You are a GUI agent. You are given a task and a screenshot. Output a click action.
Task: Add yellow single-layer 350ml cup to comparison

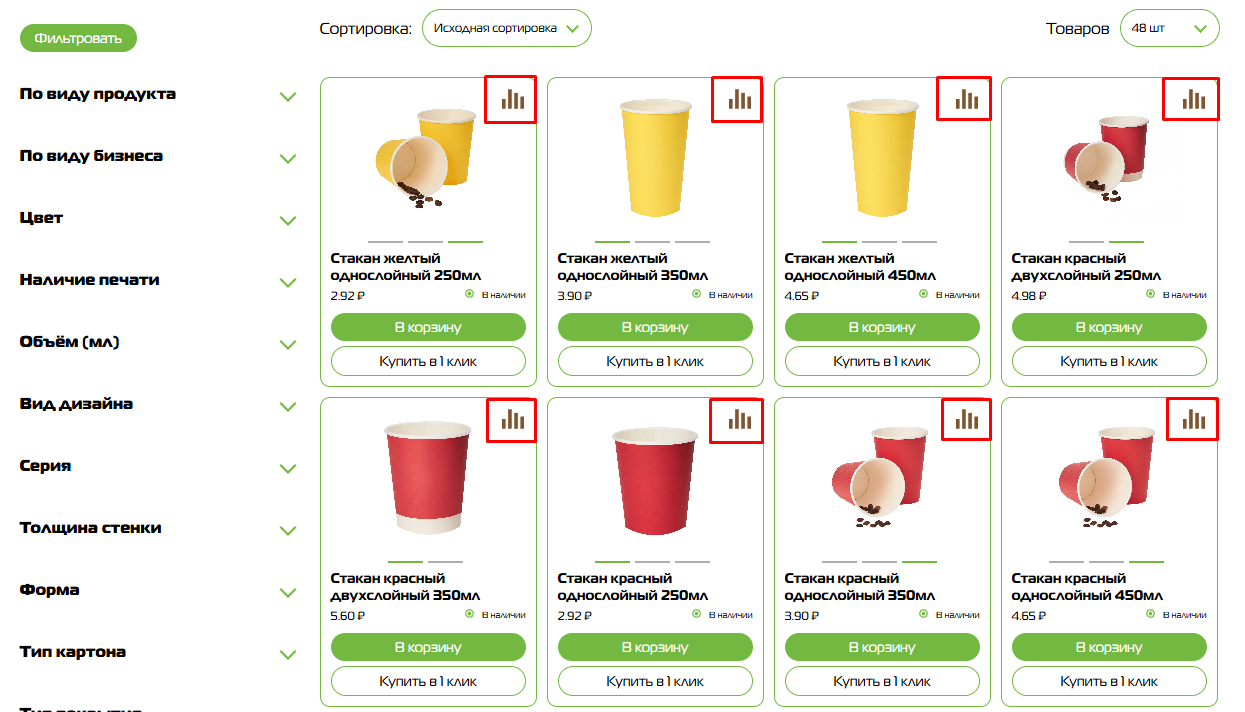click(x=738, y=99)
